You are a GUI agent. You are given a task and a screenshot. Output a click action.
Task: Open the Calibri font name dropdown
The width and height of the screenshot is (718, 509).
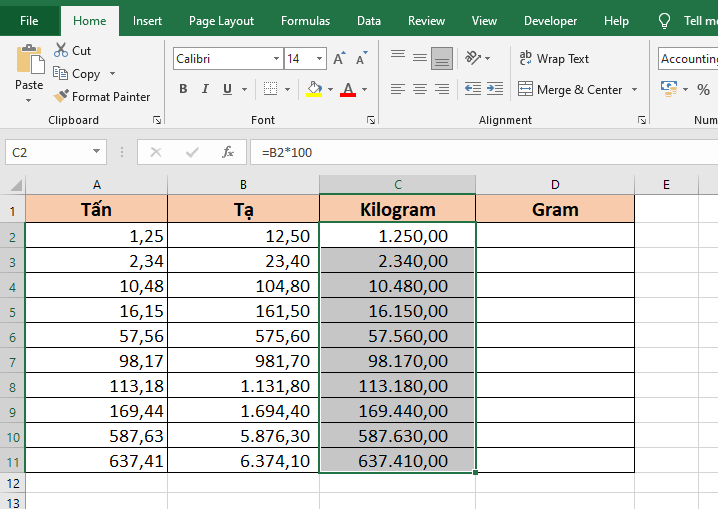(x=277, y=59)
